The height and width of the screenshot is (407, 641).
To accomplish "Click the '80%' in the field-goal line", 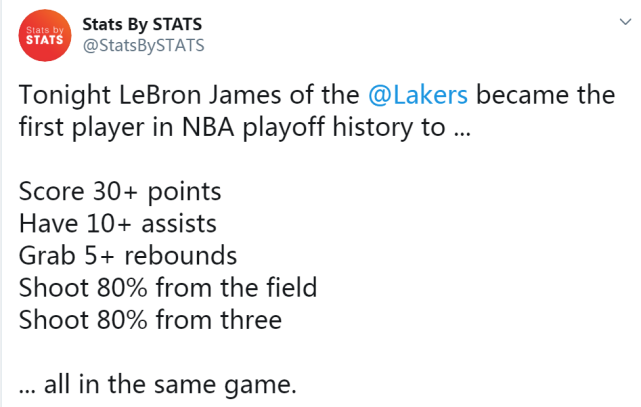I will (122, 288).
